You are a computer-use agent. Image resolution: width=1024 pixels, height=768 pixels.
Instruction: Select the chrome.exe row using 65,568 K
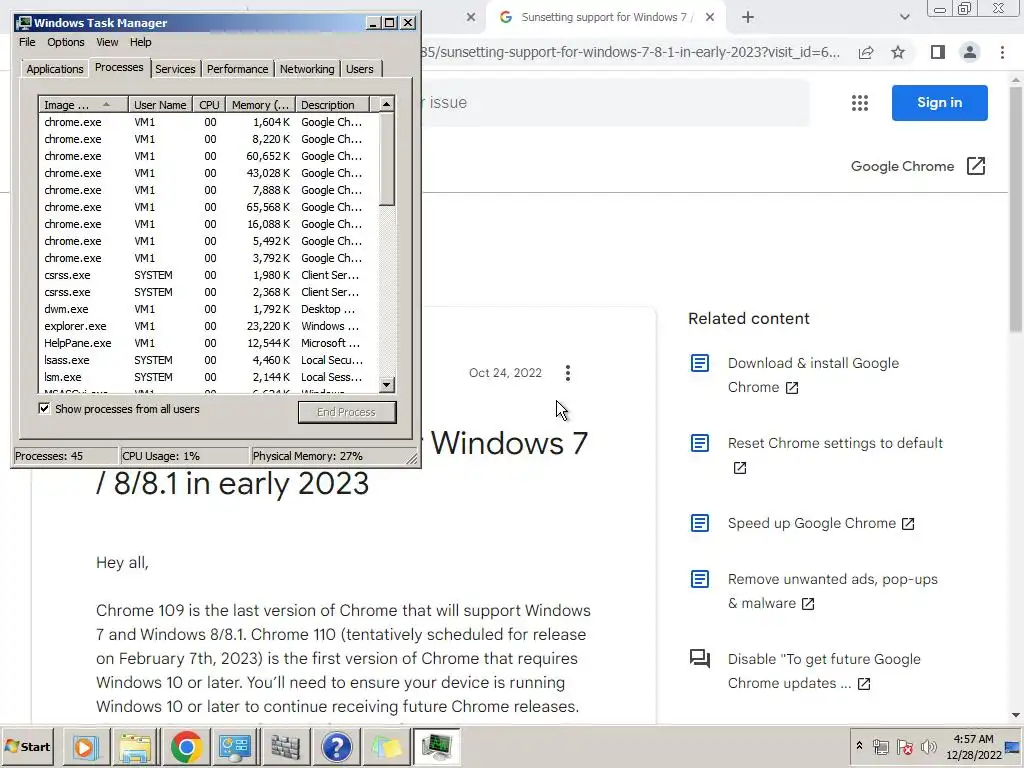coord(209,207)
